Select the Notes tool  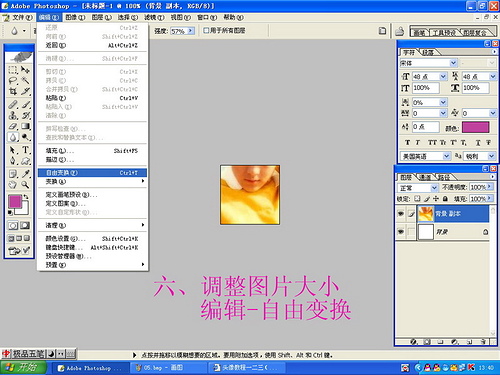(x=13, y=174)
